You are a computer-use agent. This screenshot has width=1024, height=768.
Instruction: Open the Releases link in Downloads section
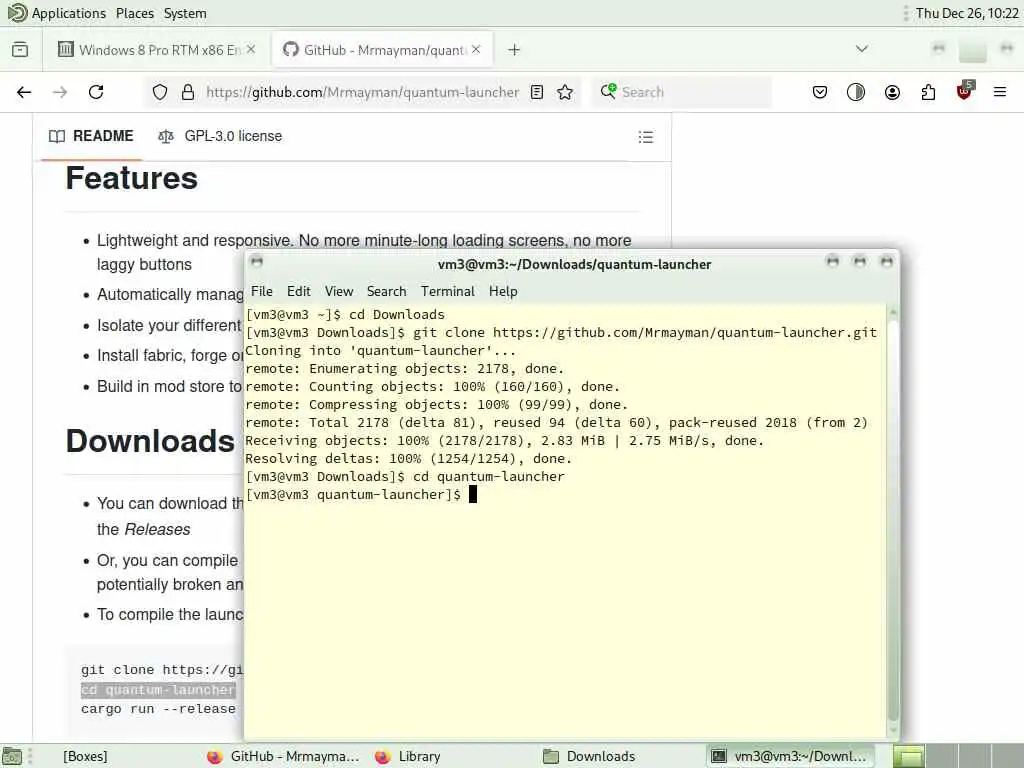157,529
